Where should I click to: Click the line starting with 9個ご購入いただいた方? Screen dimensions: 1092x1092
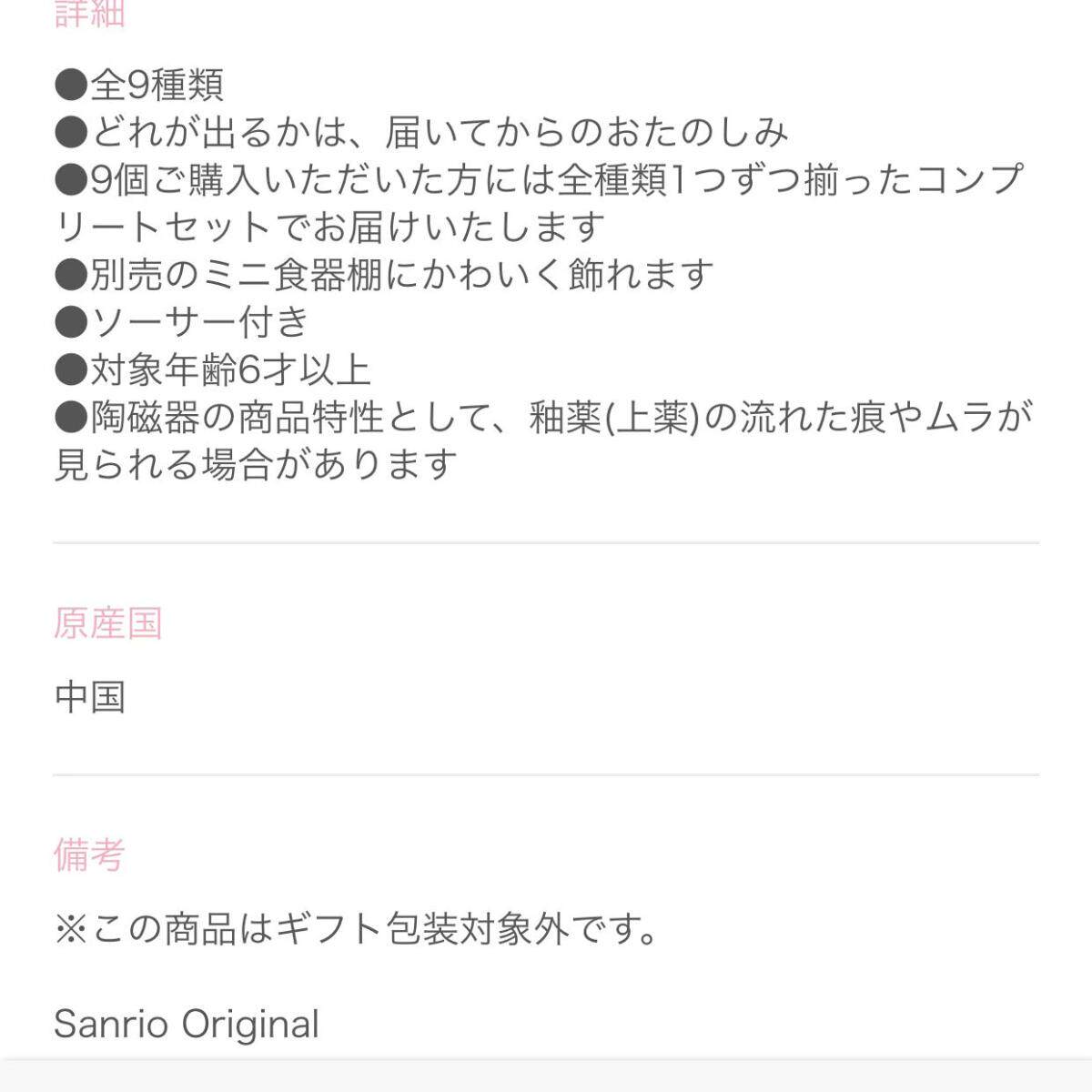pyautogui.click(x=539, y=180)
